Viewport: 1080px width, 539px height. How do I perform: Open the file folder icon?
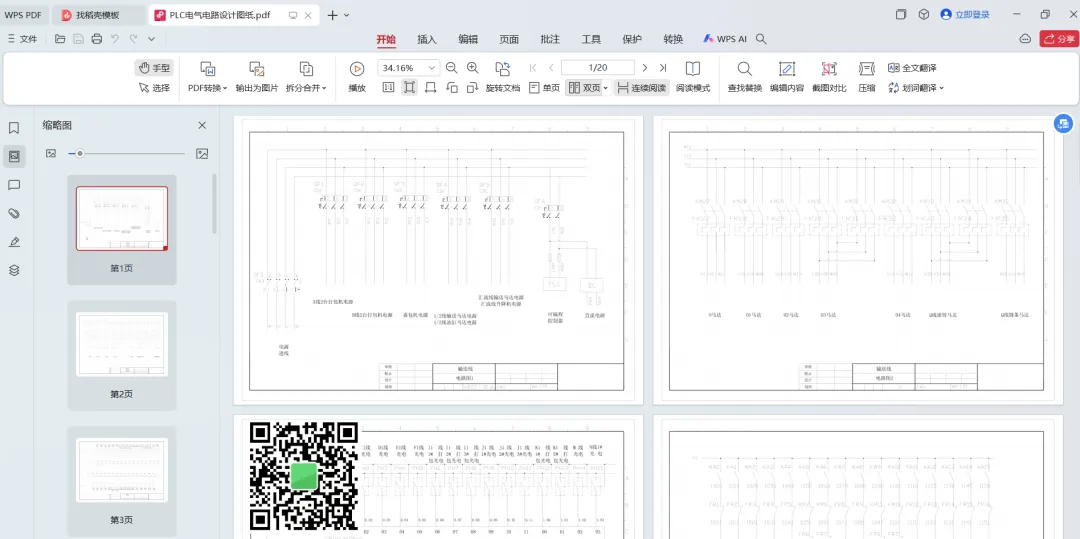click(x=61, y=39)
